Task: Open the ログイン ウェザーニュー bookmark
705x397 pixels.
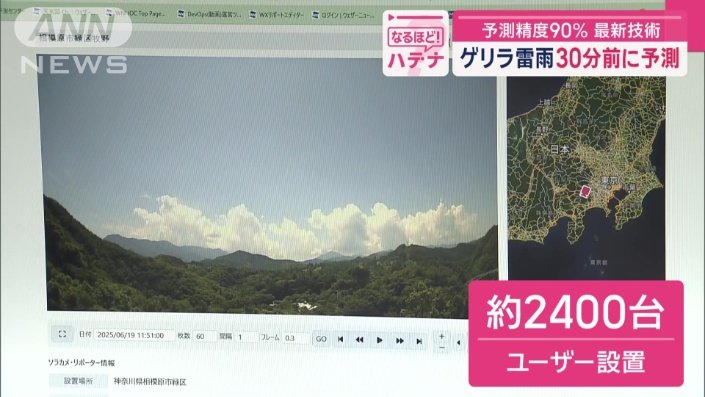Action: [344, 15]
